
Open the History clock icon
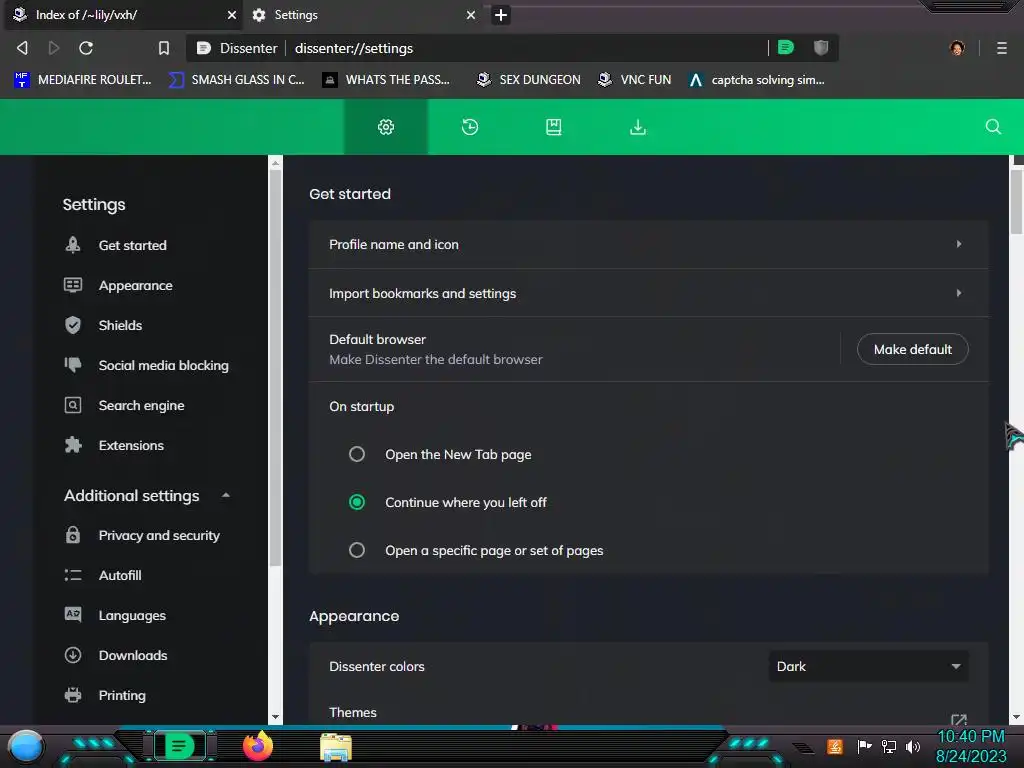pos(470,127)
